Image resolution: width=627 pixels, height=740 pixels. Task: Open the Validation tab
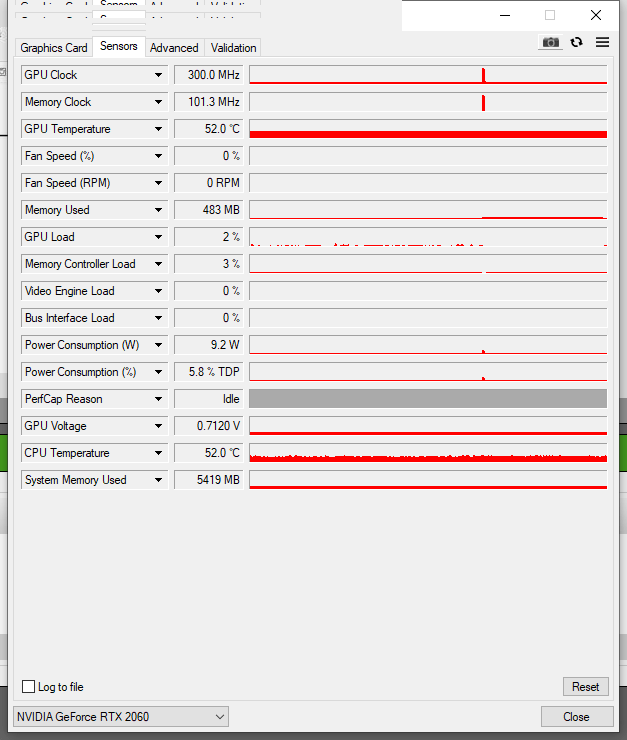tap(234, 48)
